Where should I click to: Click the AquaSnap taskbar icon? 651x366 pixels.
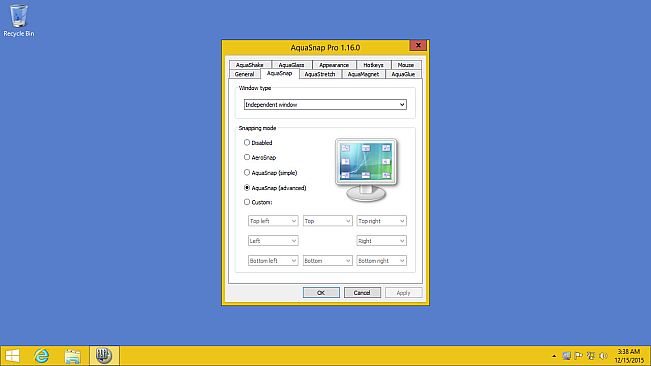[x=104, y=356]
